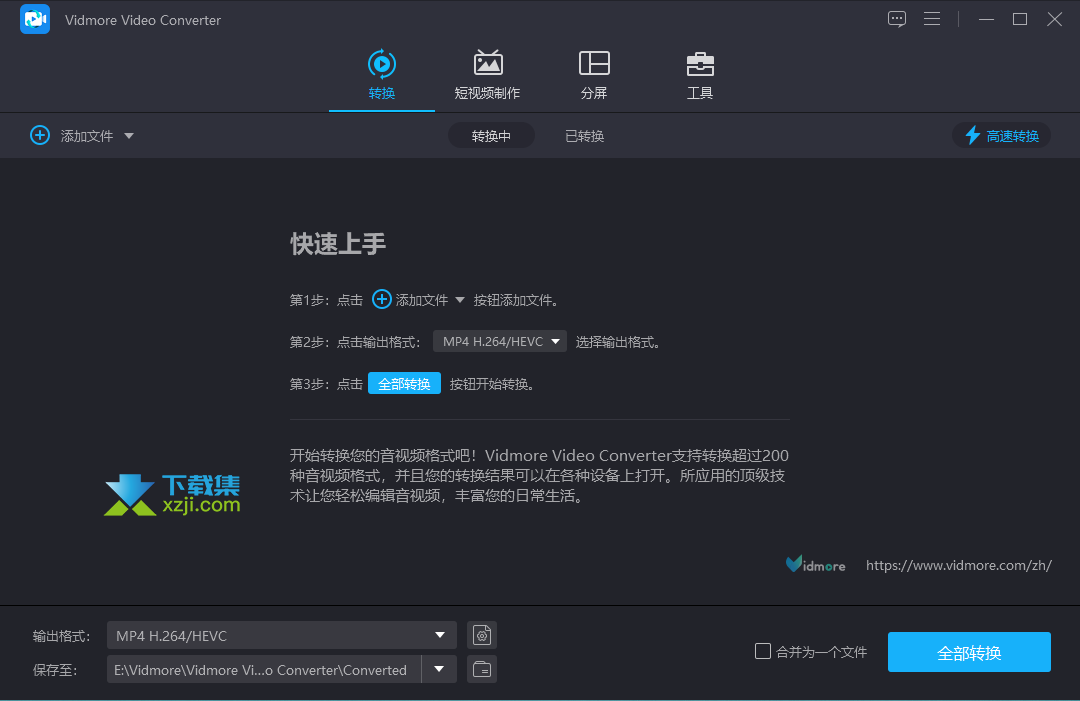Click the Vidmore app logo icon
The image size is (1080, 701).
34,19
